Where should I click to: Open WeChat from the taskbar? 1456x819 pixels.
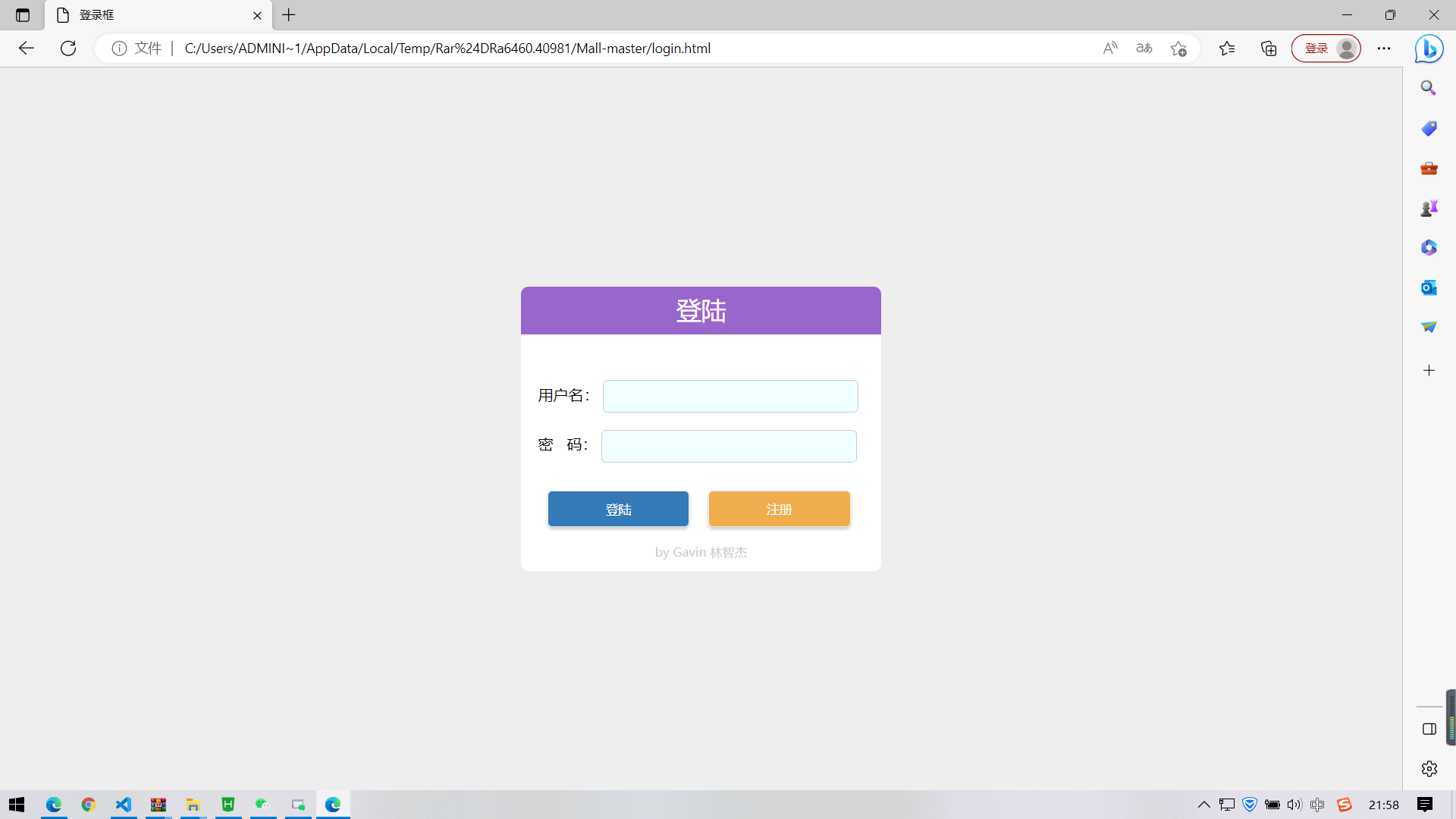(263, 805)
